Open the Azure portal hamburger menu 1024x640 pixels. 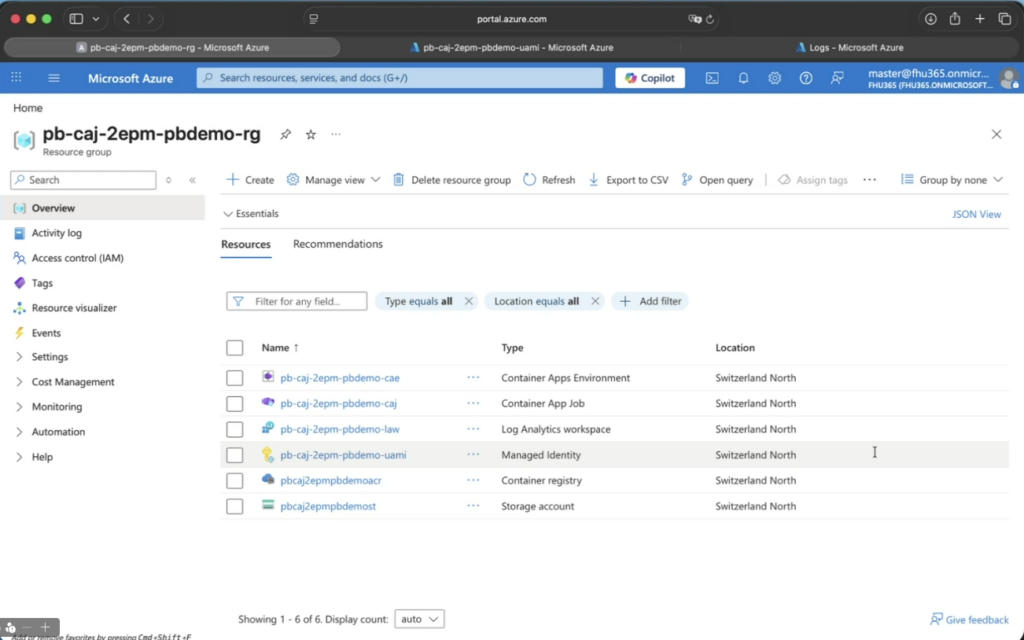click(x=54, y=78)
